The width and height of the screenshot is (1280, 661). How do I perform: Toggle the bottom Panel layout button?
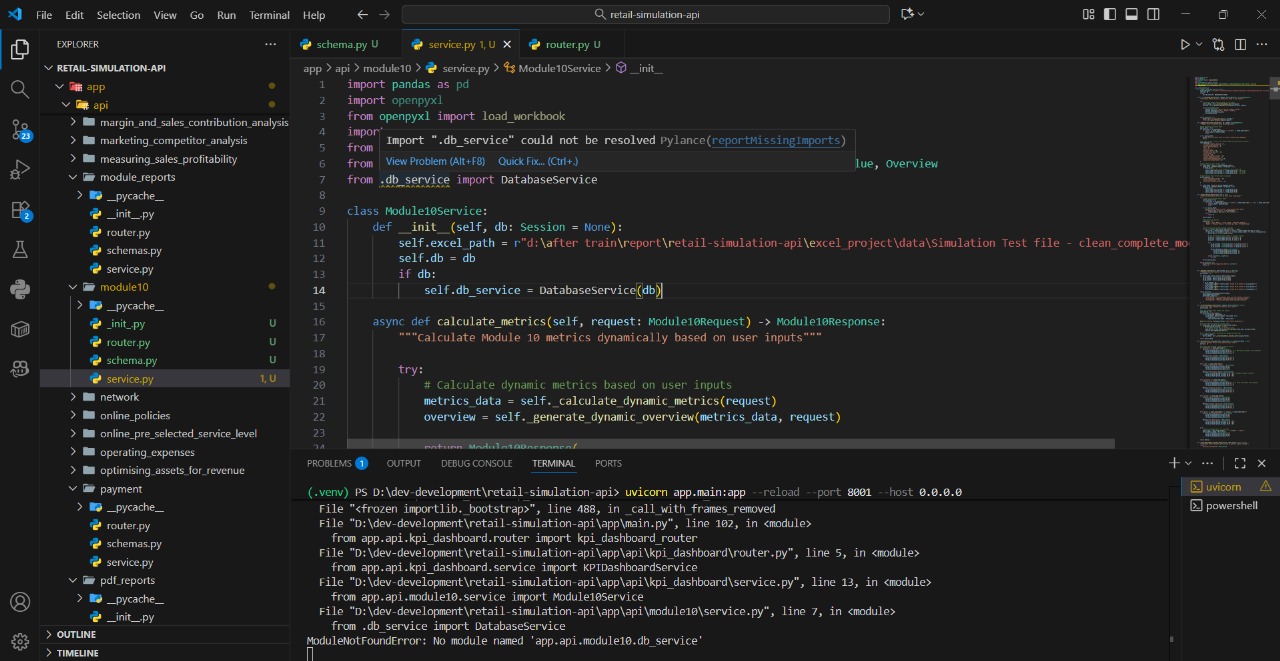point(1132,15)
